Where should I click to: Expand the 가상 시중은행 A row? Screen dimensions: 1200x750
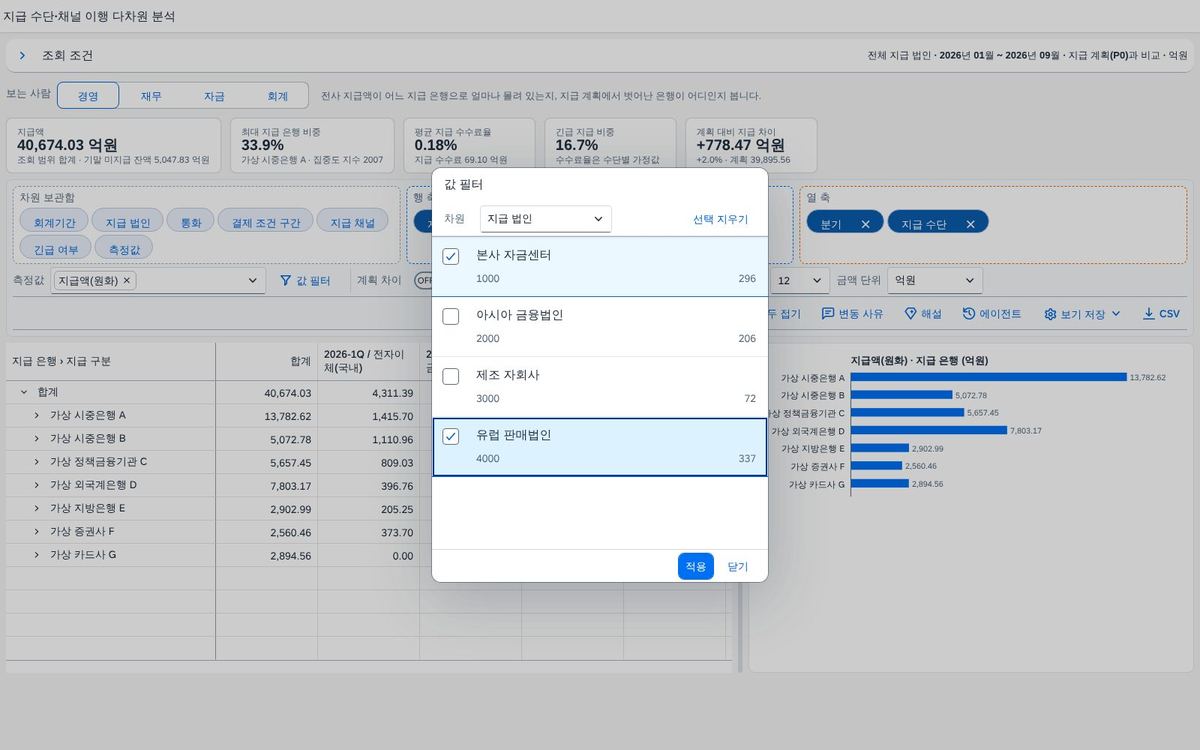37,415
